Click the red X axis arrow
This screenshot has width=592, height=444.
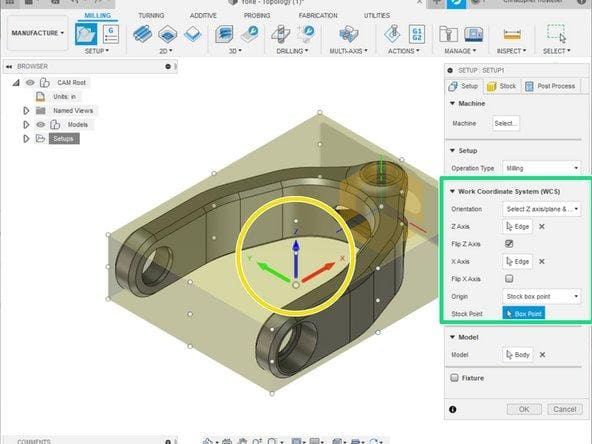click(x=318, y=272)
